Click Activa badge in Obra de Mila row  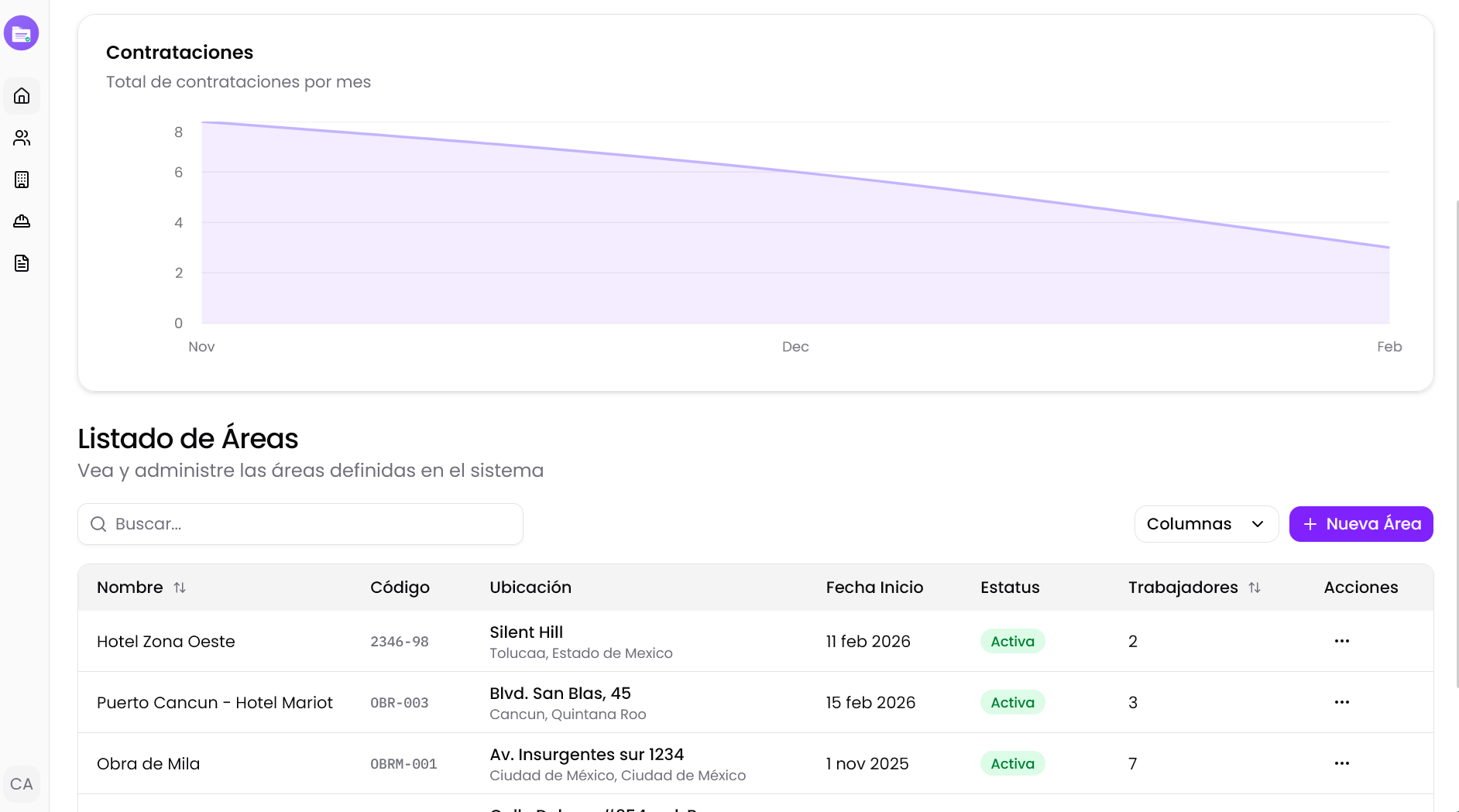(x=1012, y=763)
